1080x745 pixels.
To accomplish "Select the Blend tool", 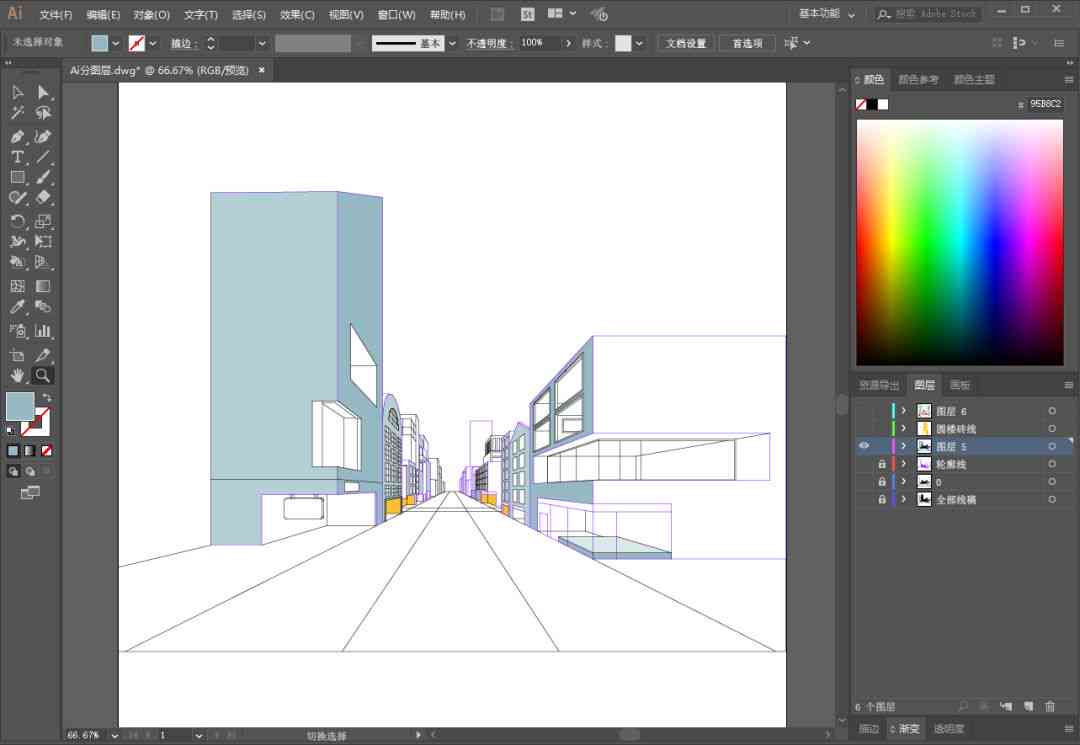I will 43,307.
